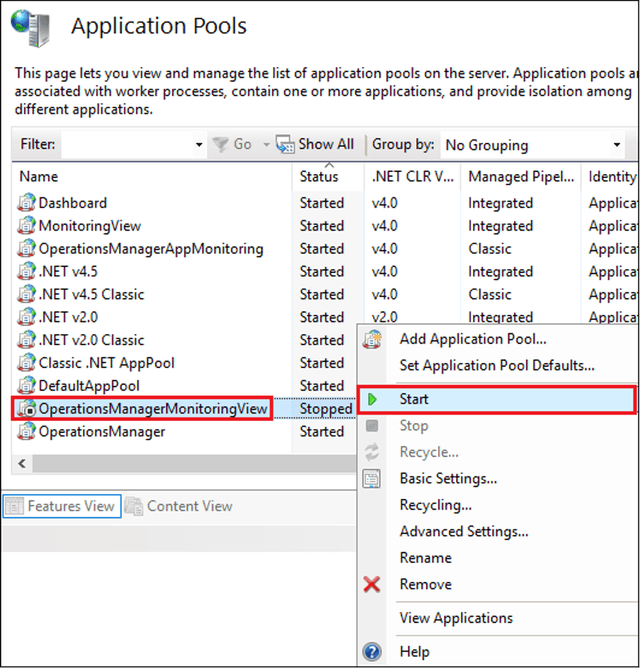Screen dimensions: 640x668
Task: Click Started status of OperationsManager row
Action: [322, 432]
